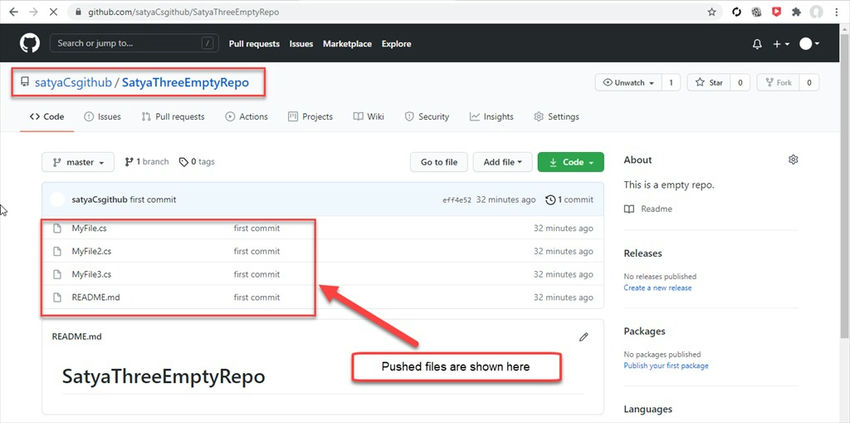
Task: Open README.md in the file list
Action: pyautogui.click(x=96, y=297)
